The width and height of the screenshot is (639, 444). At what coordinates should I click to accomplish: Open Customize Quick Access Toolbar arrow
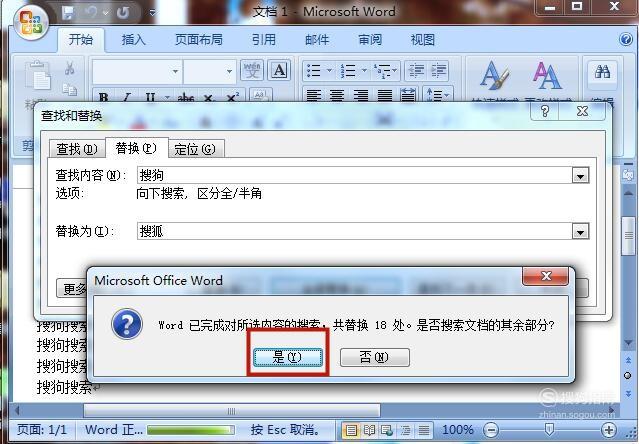(152, 13)
